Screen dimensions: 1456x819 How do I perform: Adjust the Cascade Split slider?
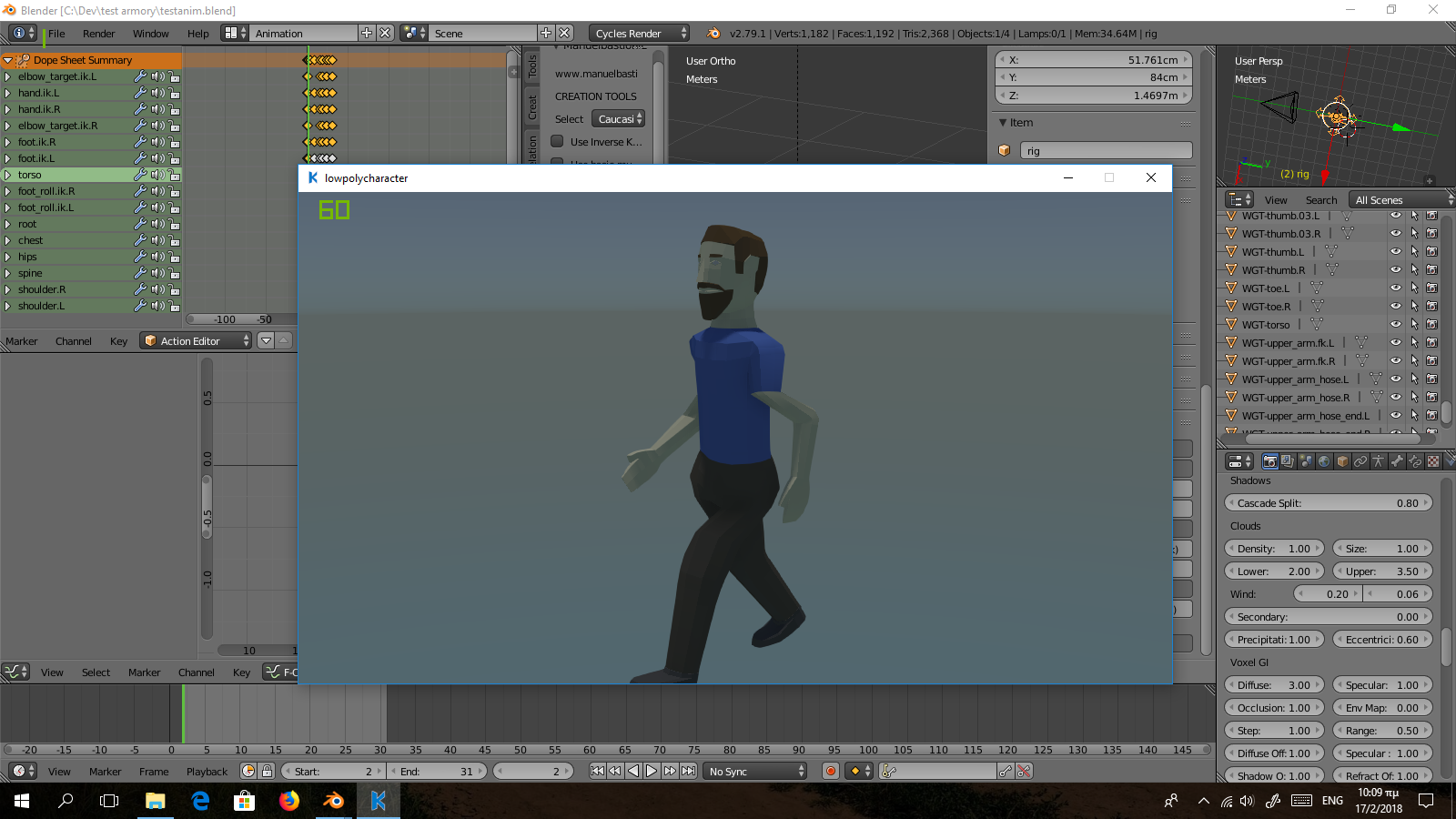coord(1329,502)
